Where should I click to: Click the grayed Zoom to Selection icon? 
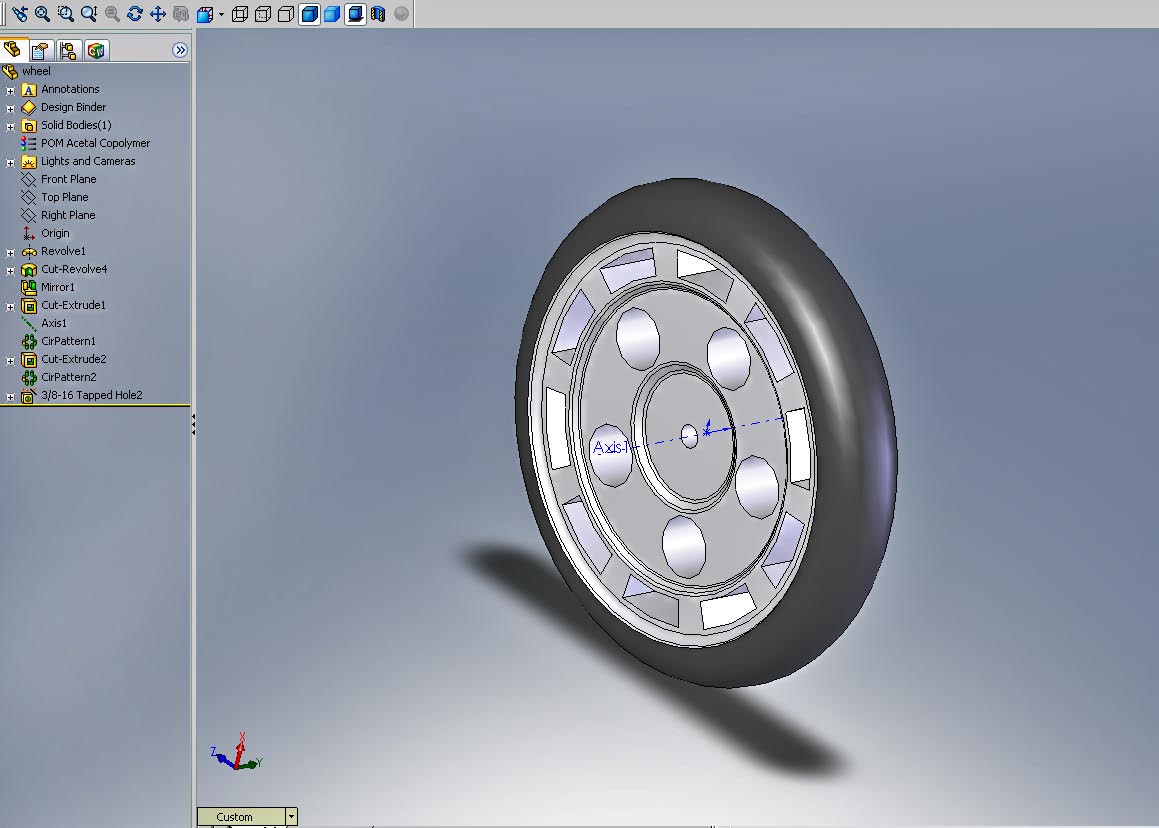(112, 13)
